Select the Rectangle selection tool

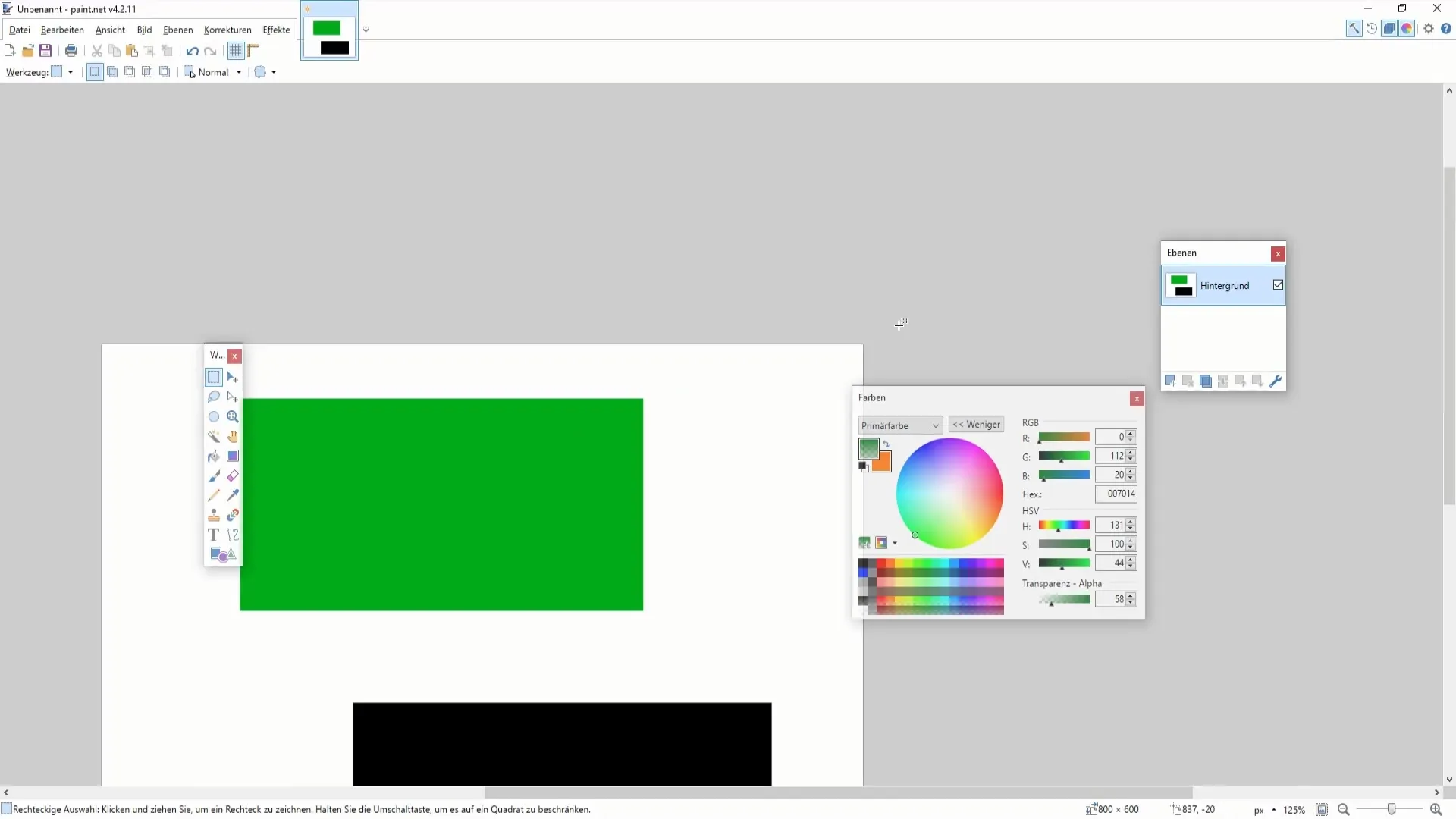[x=213, y=377]
